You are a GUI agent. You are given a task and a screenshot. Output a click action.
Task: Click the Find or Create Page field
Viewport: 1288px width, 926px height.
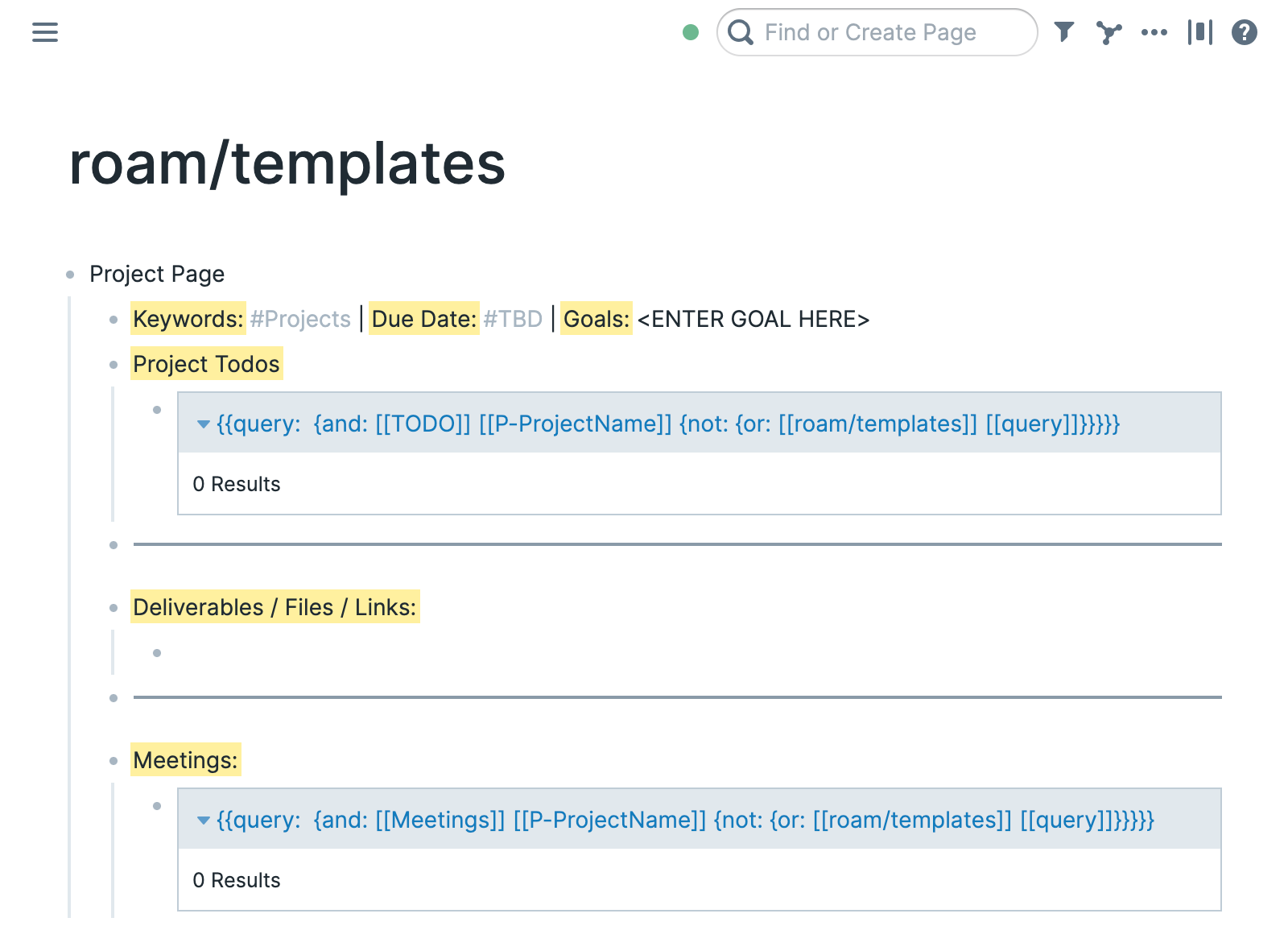pyautogui.click(x=869, y=32)
